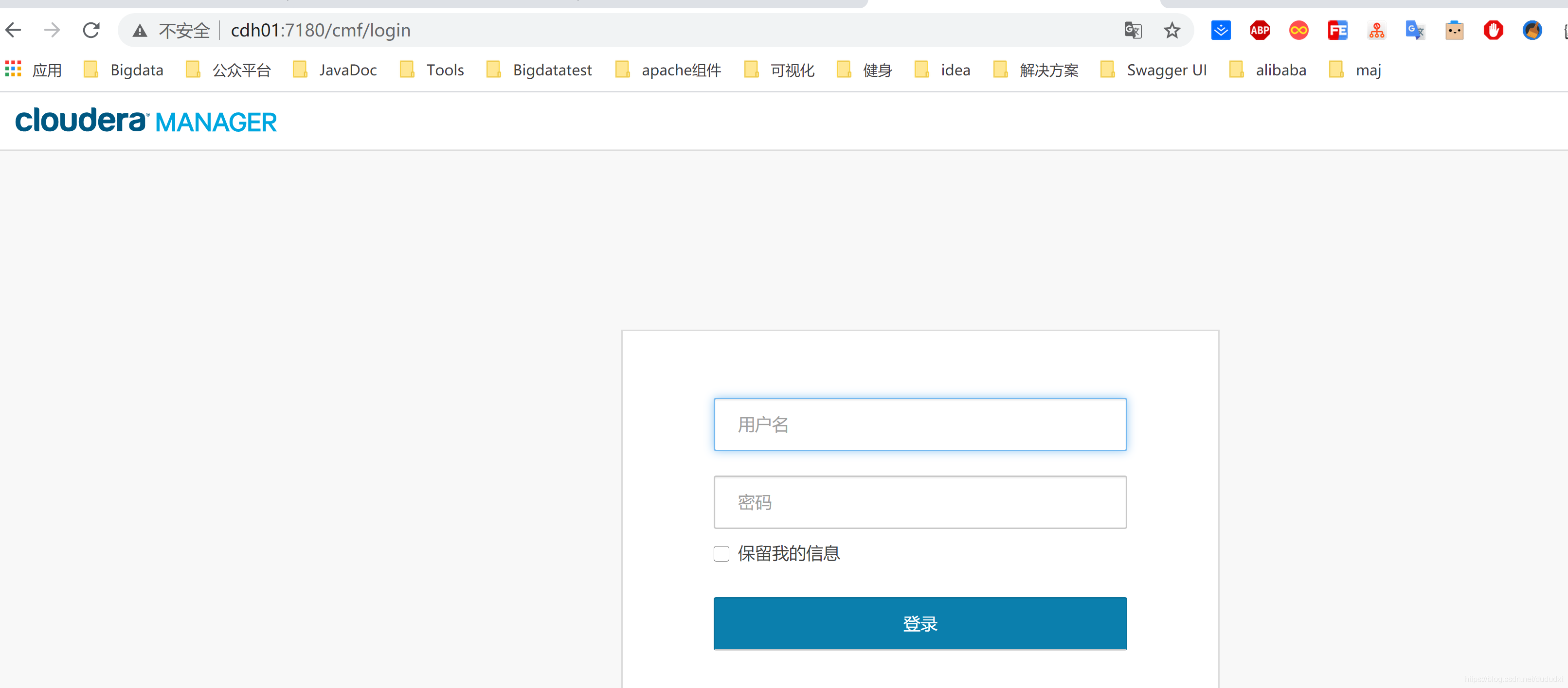Open the sitemap visualization extension
1568x688 pixels.
[x=1376, y=30]
